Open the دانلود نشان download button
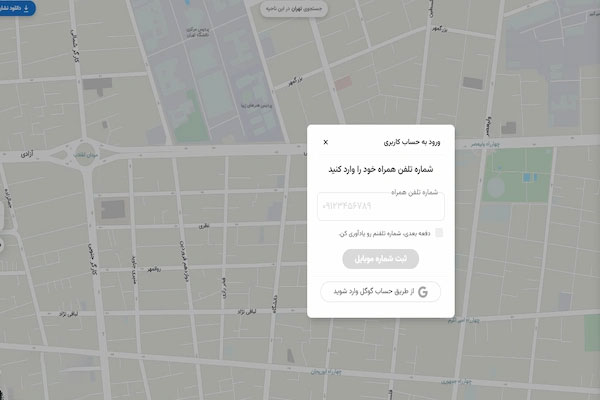The image size is (600, 400). click(16, 8)
